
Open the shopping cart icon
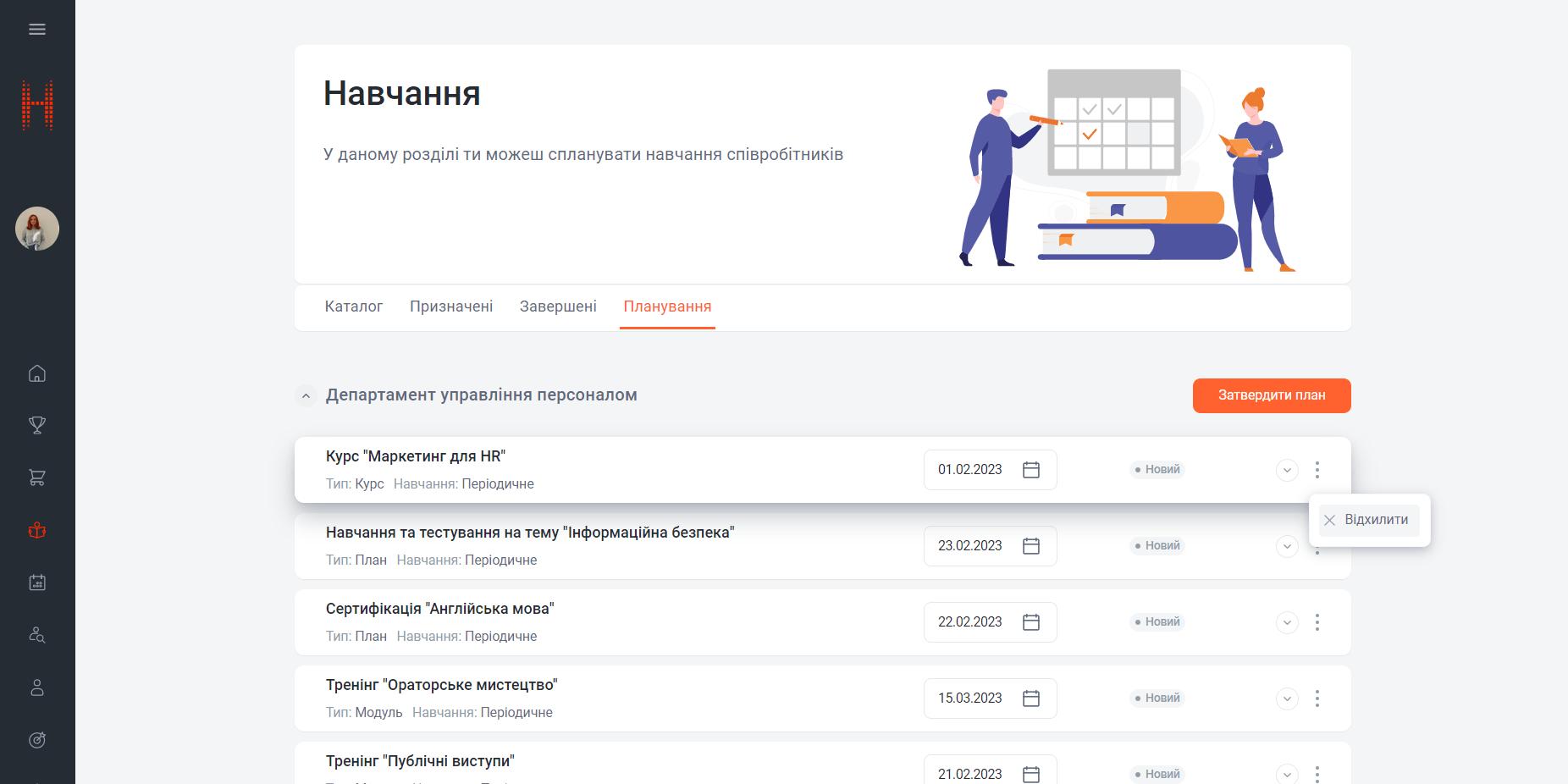[37, 478]
